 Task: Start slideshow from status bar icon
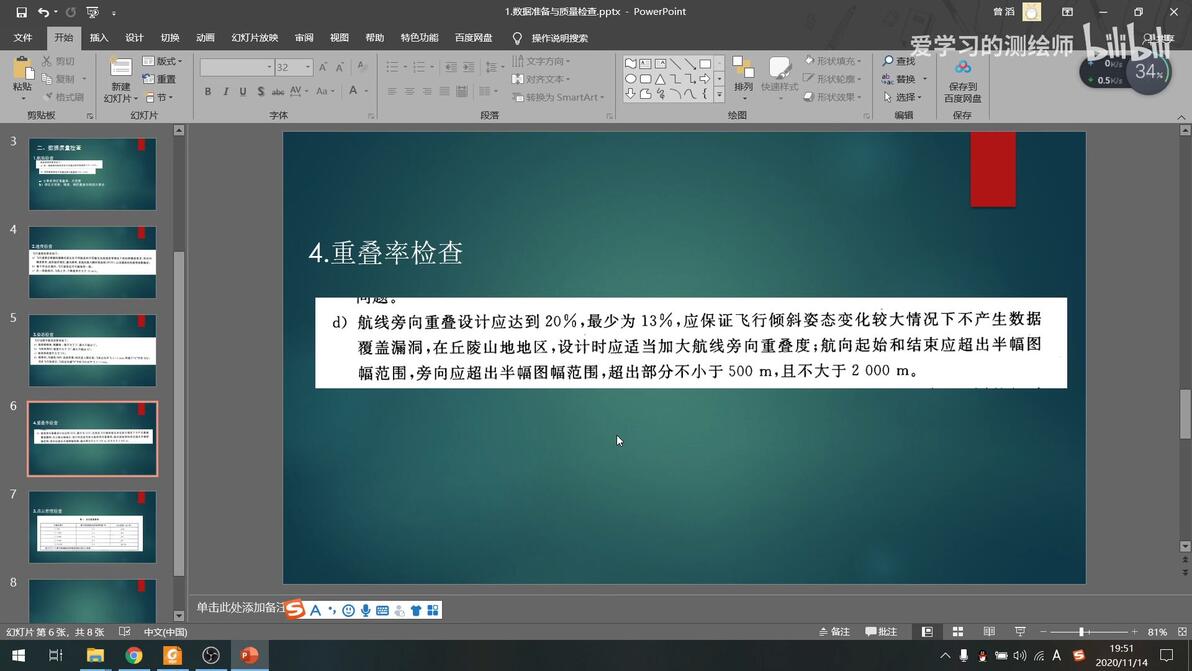click(1020, 631)
